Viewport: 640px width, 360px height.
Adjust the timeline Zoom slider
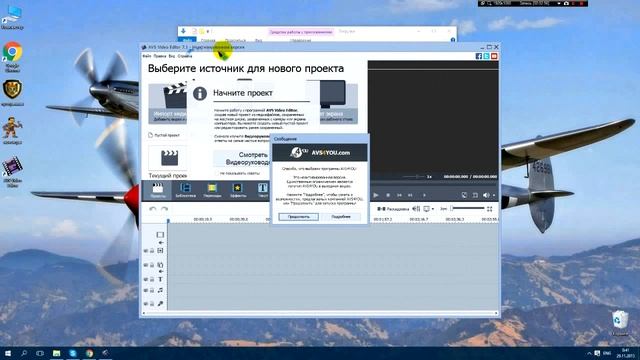point(467,209)
